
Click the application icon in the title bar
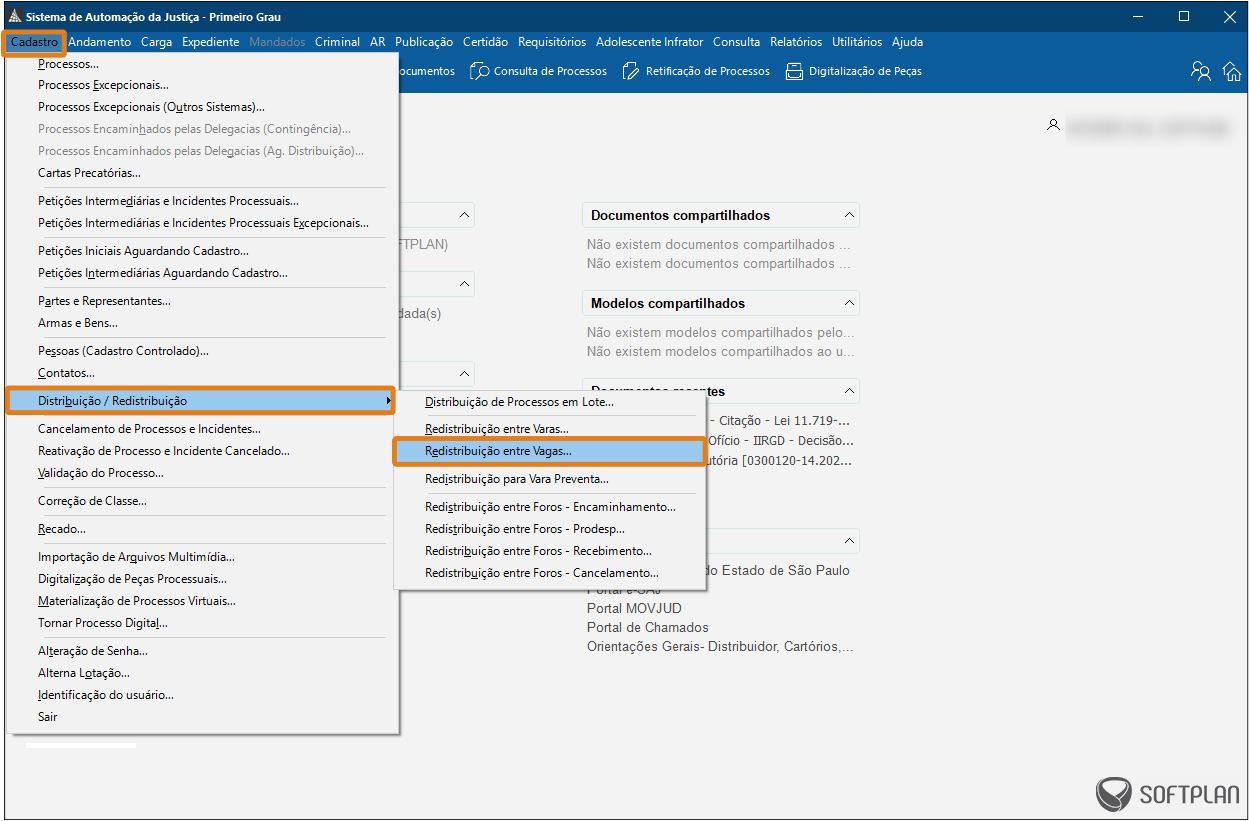(x=15, y=16)
